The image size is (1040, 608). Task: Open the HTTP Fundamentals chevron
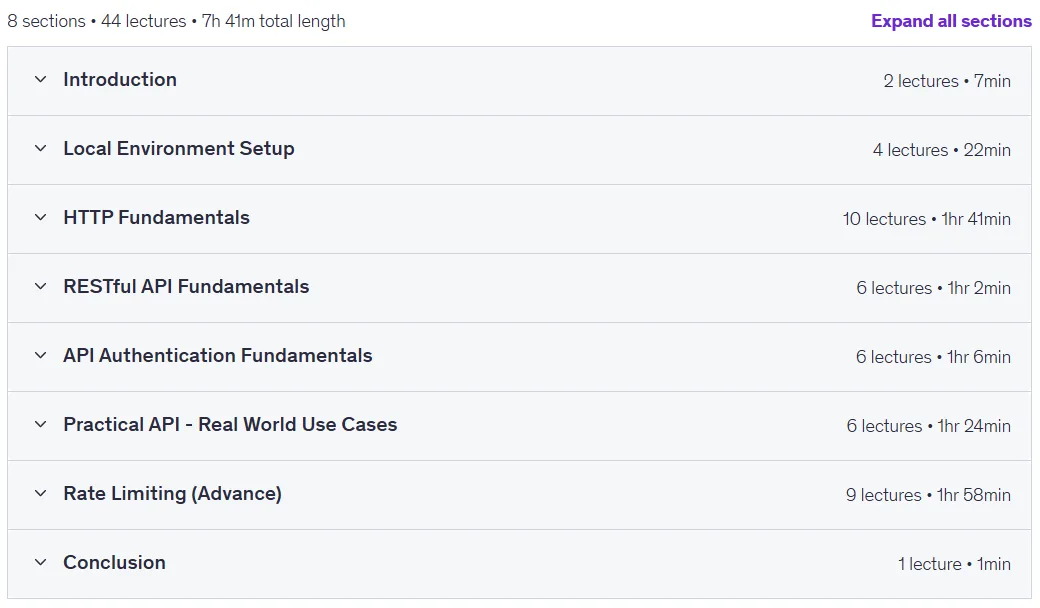(40, 217)
